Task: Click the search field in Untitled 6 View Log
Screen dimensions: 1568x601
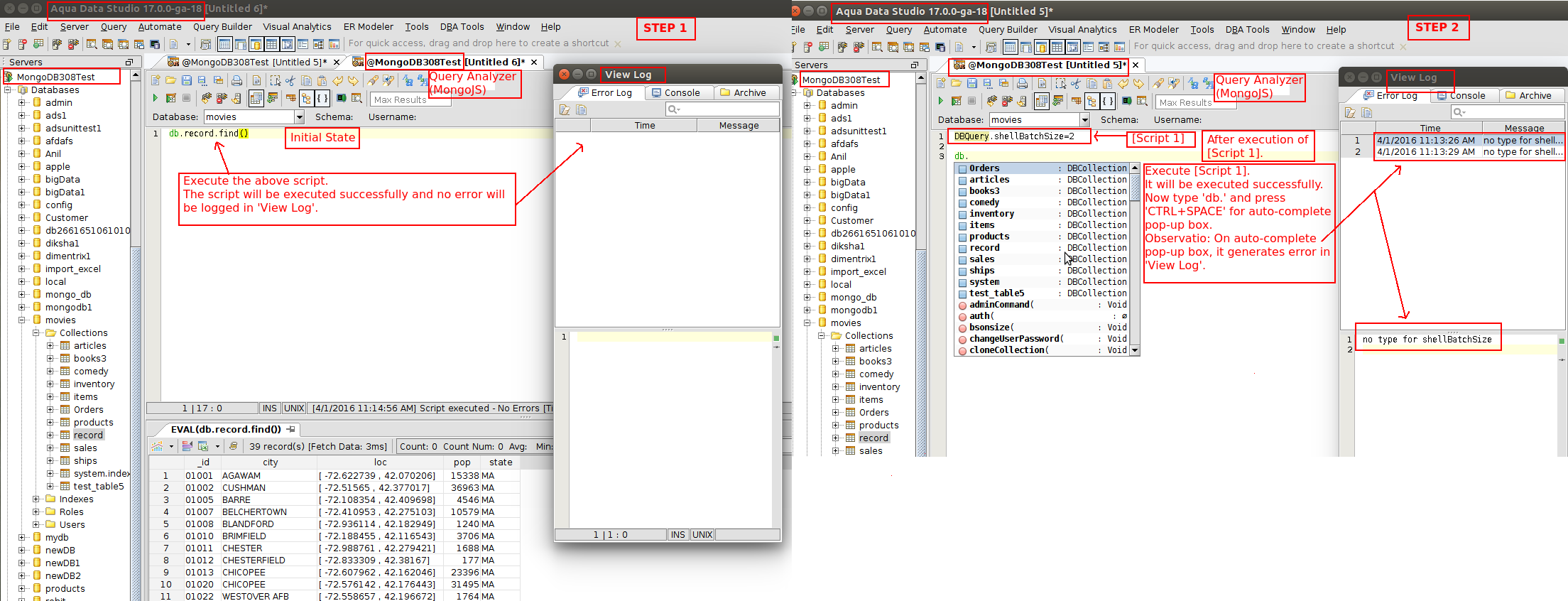Action: [722, 109]
